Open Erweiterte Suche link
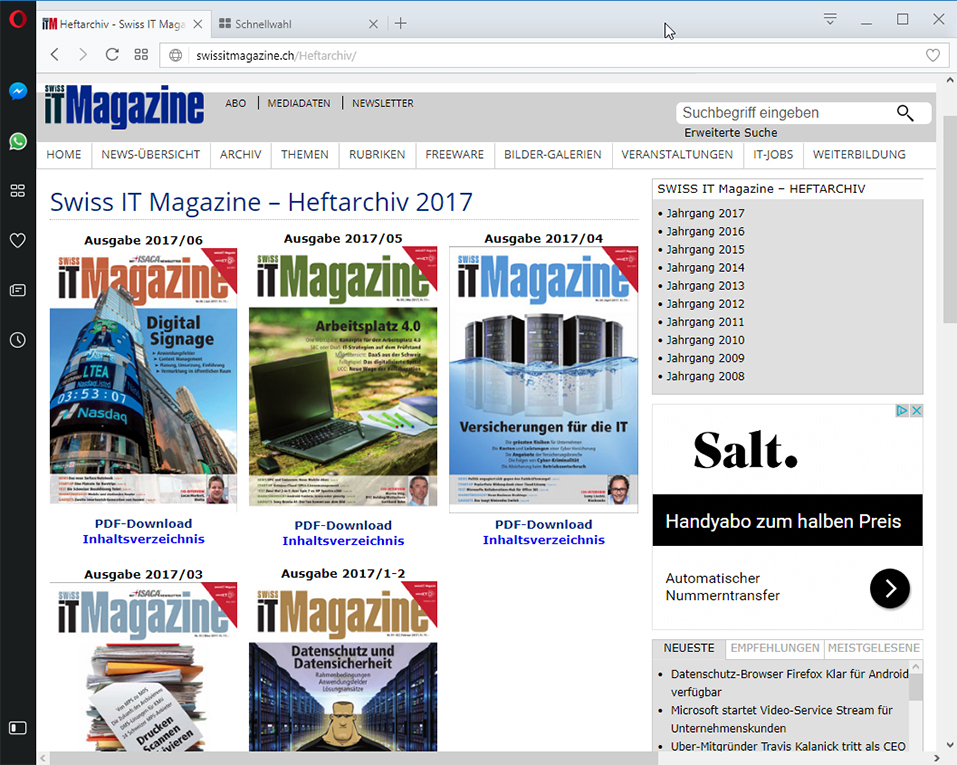 click(x=731, y=132)
